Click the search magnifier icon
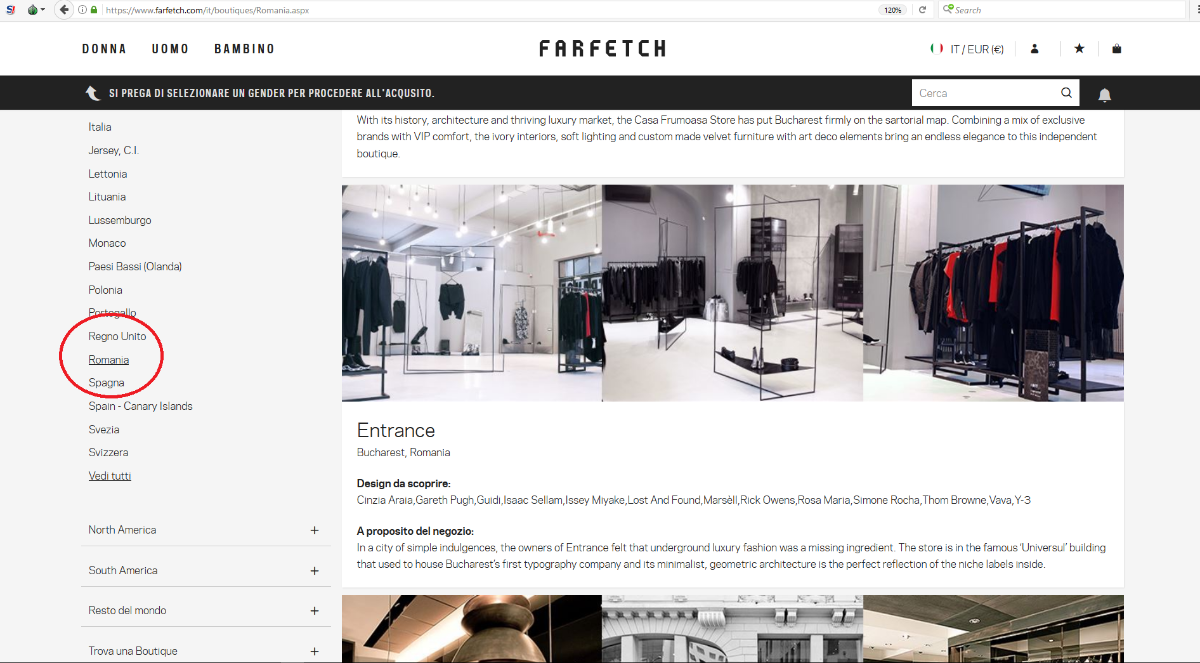Screen dimensions: 1200x663 1067,93
